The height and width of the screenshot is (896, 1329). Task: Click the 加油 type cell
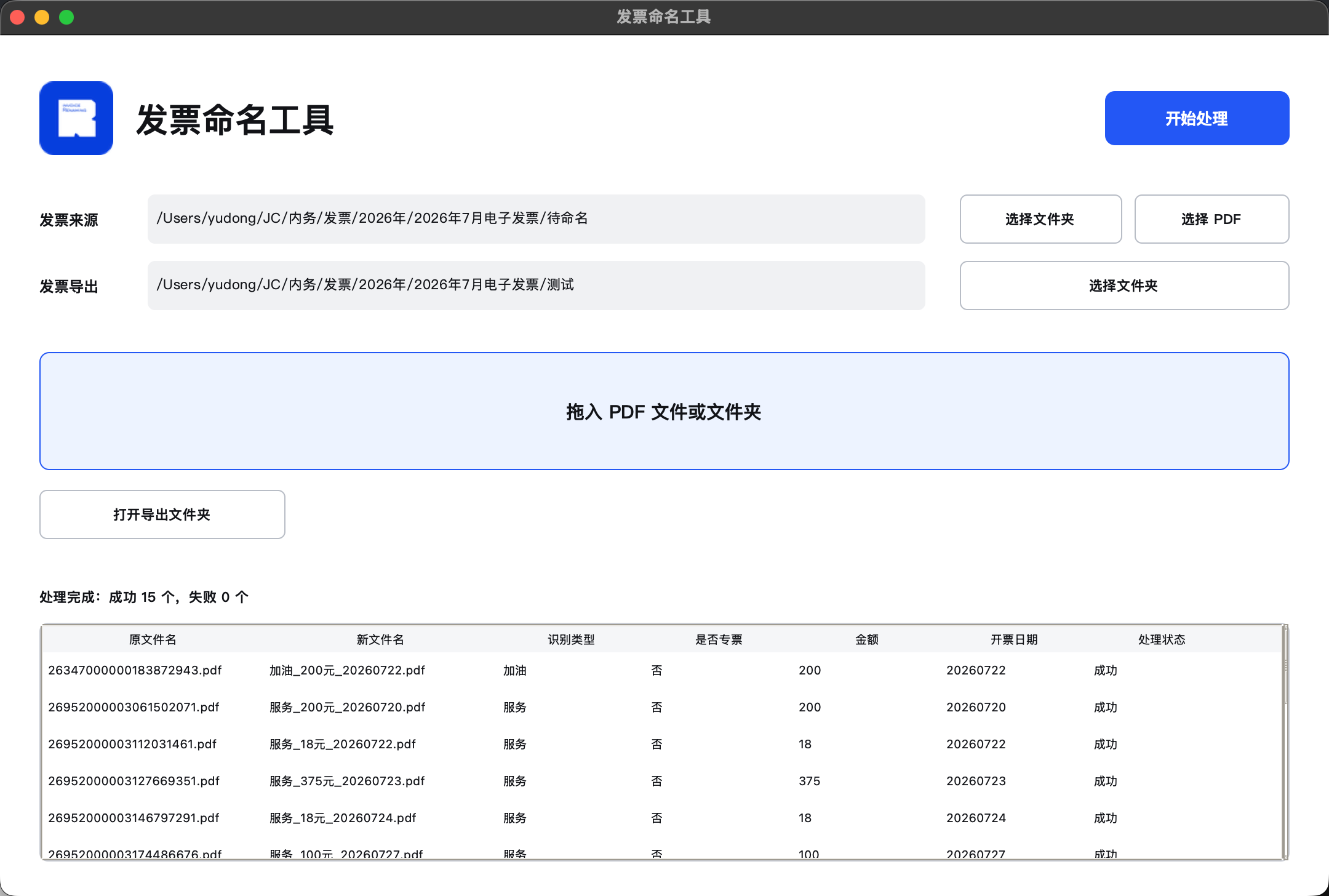(515, 670)
